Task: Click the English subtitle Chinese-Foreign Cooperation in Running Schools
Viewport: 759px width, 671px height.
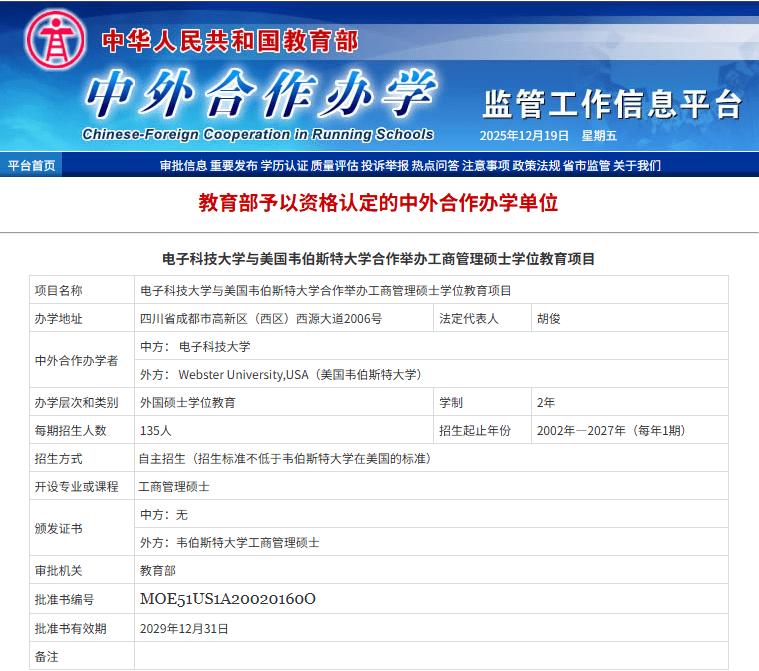Action: coord(258,134)
